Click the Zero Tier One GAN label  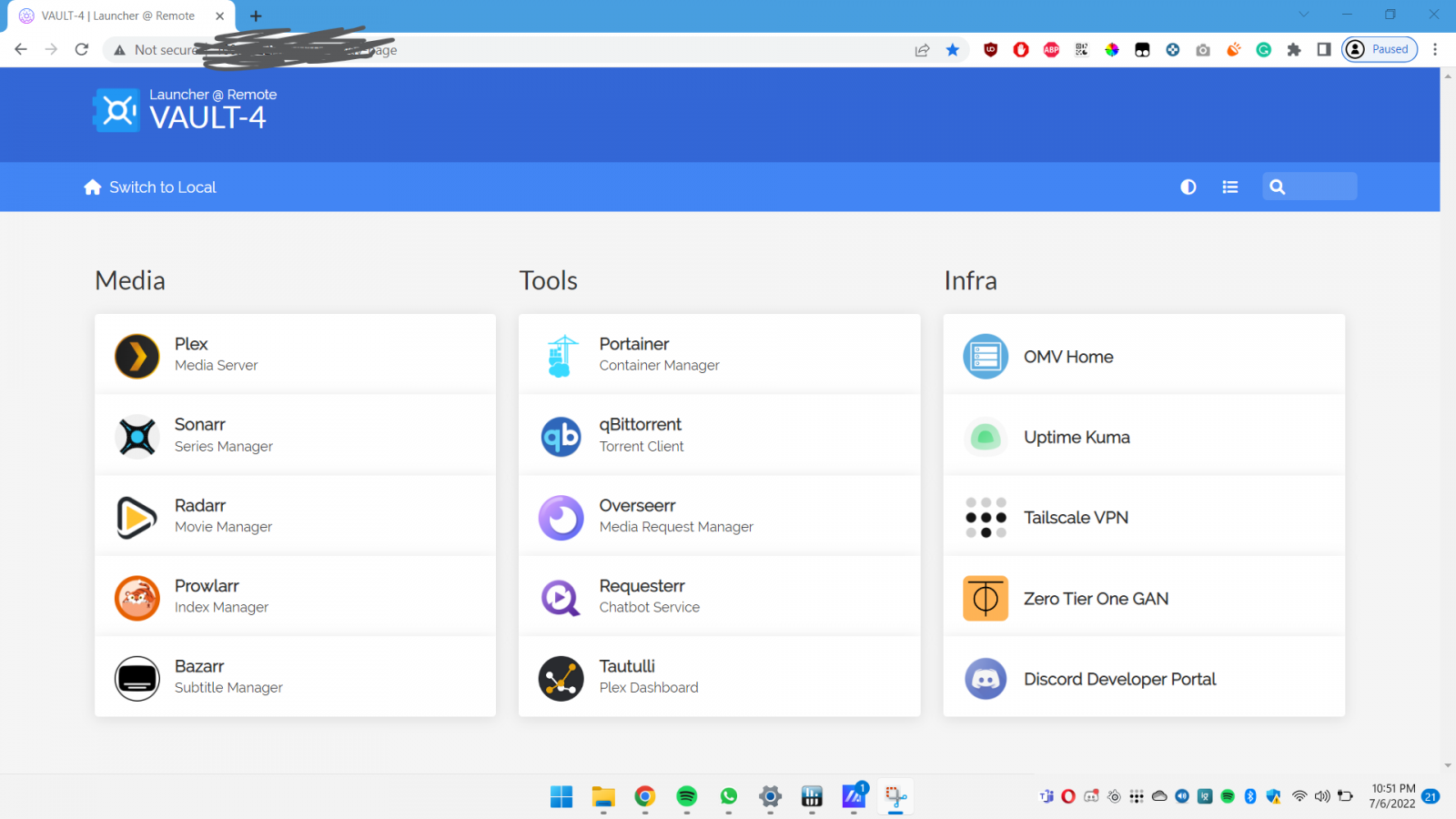coord(1097,598)
